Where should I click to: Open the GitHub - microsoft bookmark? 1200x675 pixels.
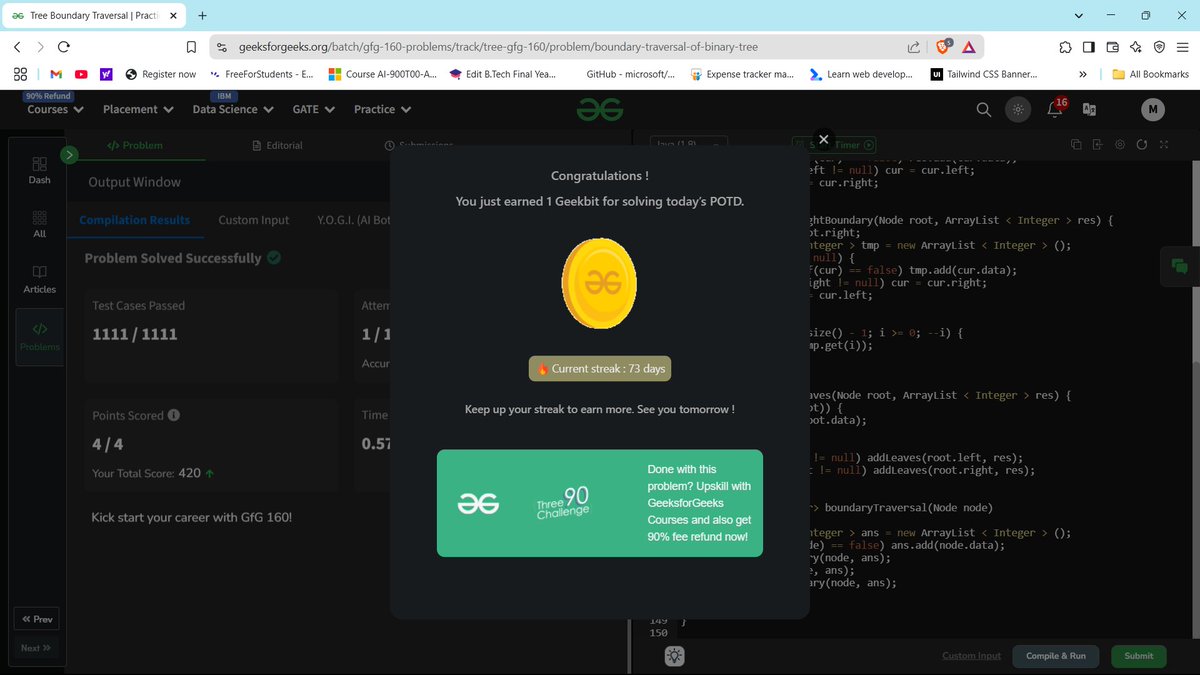point(630,74)
